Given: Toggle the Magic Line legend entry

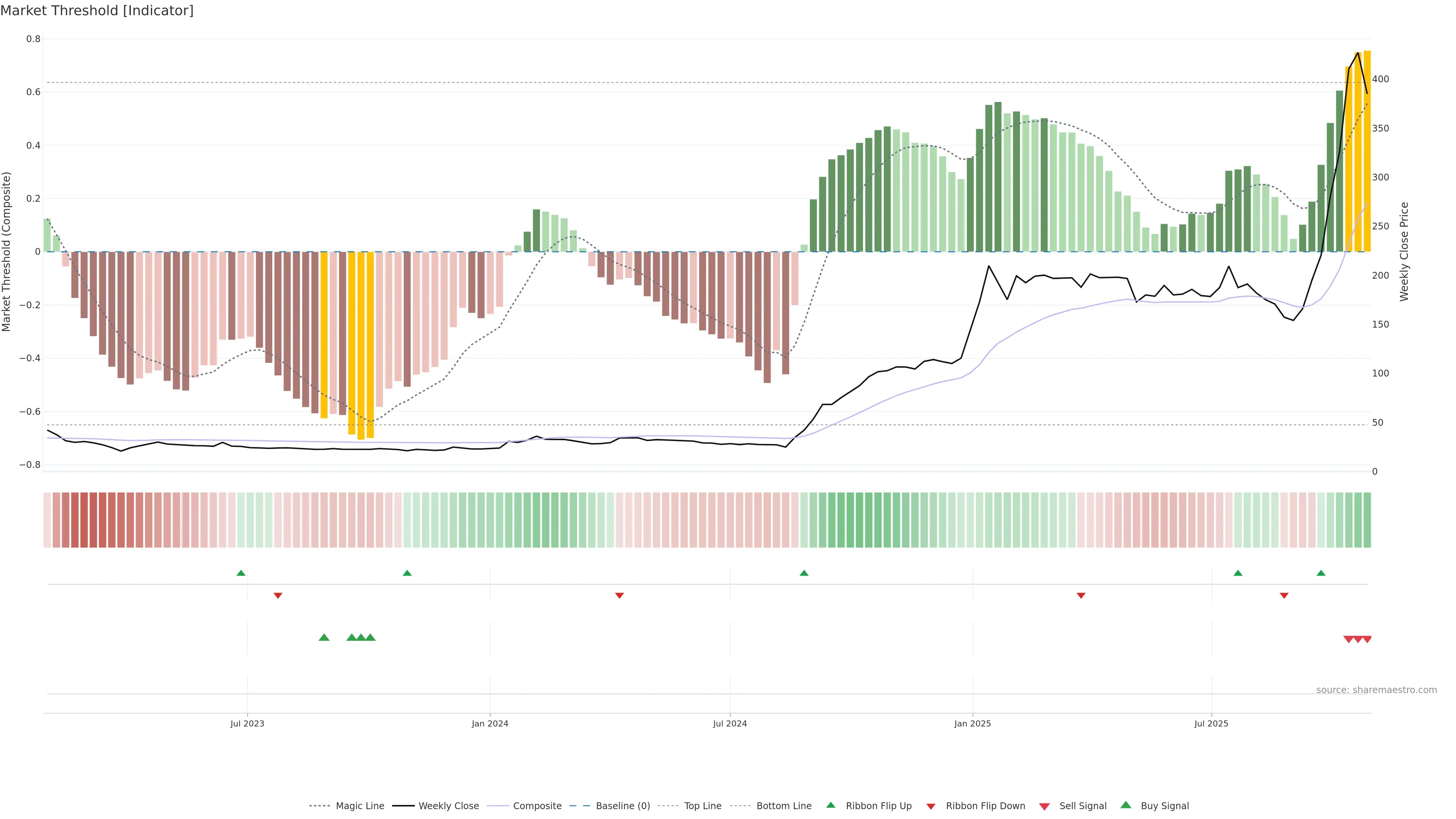Looking at the screenshot, I should click(359, 806).
